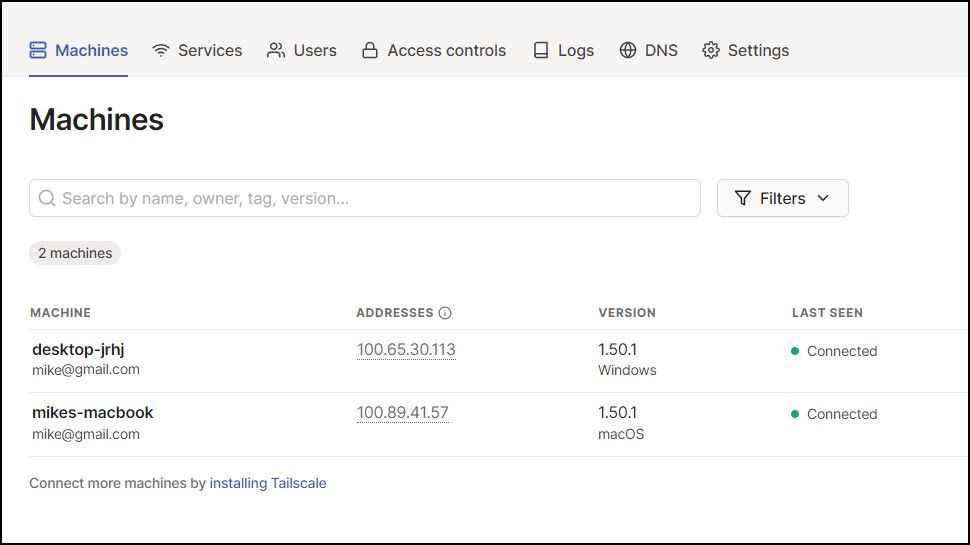Click the Services wifi icon
This screenshot has height=545, width=970.
pyautogui.click(x=161, y=50)
